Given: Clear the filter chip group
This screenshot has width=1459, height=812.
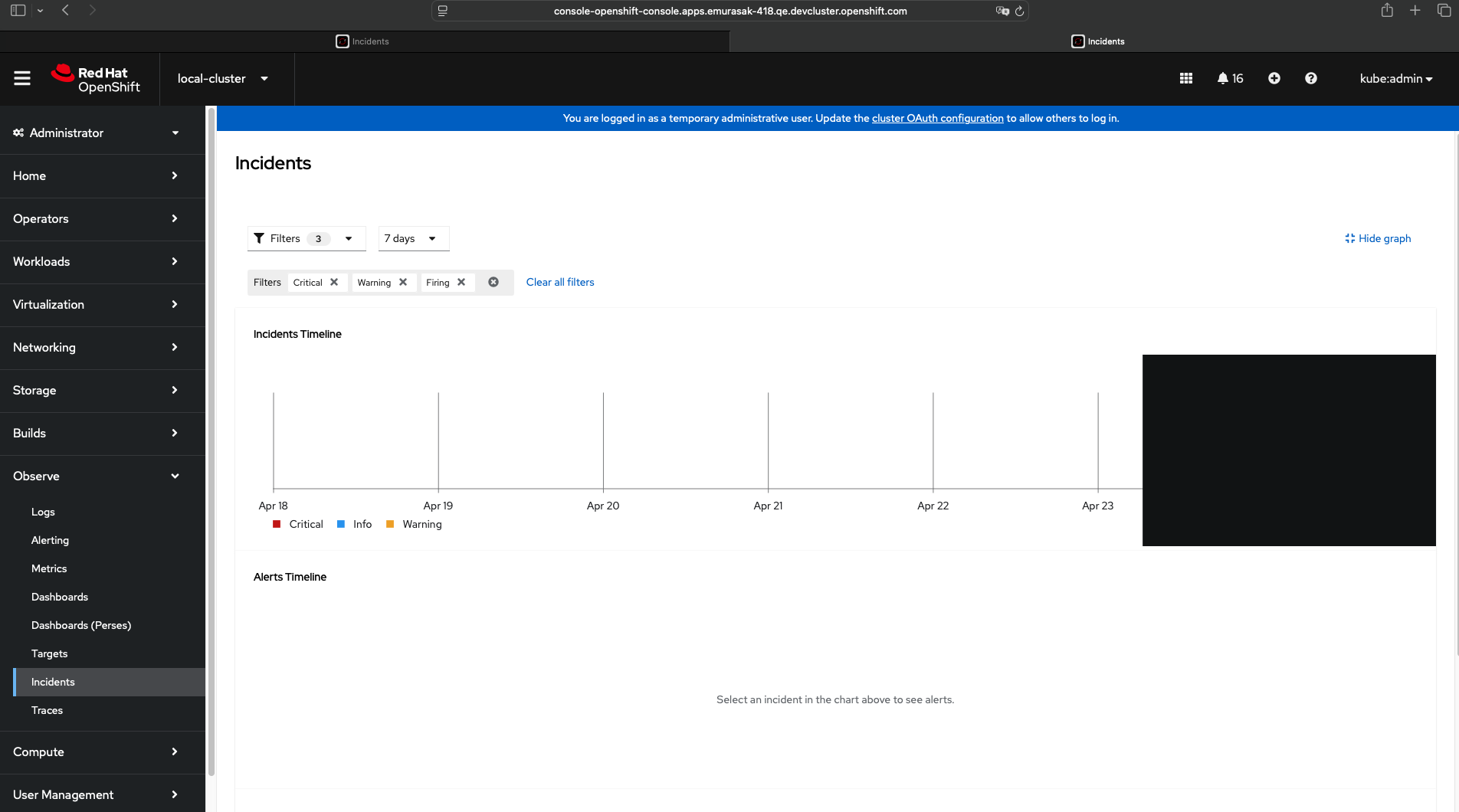Looking at the screenshot, I should click(493, 282).
